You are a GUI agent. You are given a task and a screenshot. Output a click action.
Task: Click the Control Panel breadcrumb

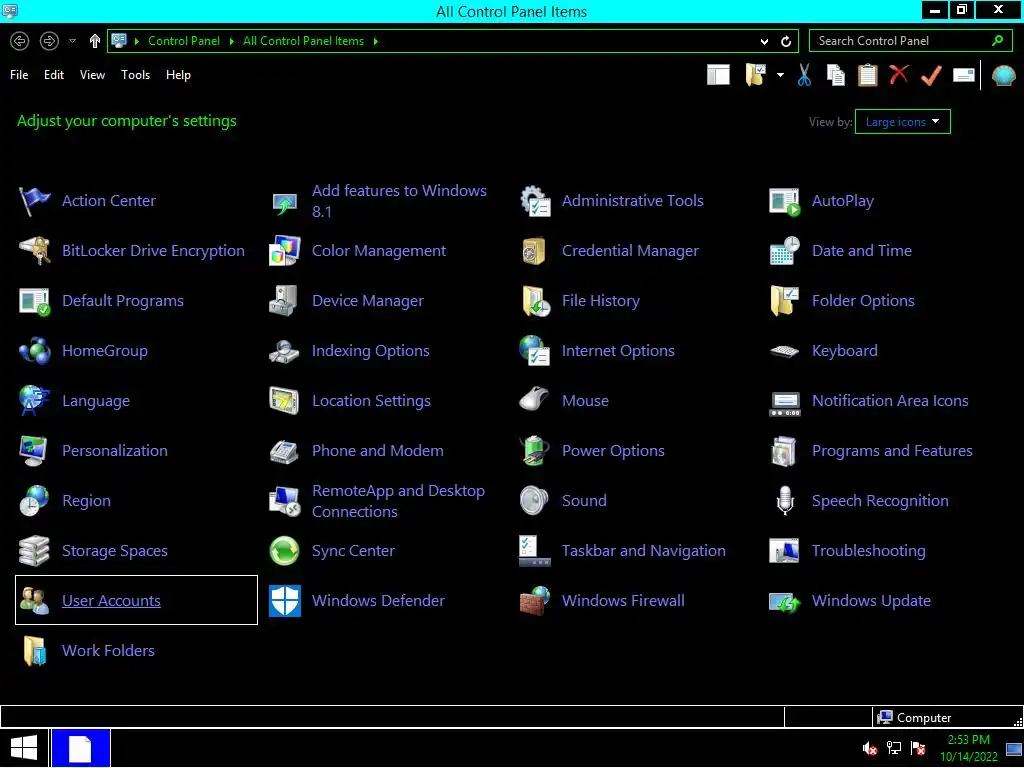[x=184, y=41]
